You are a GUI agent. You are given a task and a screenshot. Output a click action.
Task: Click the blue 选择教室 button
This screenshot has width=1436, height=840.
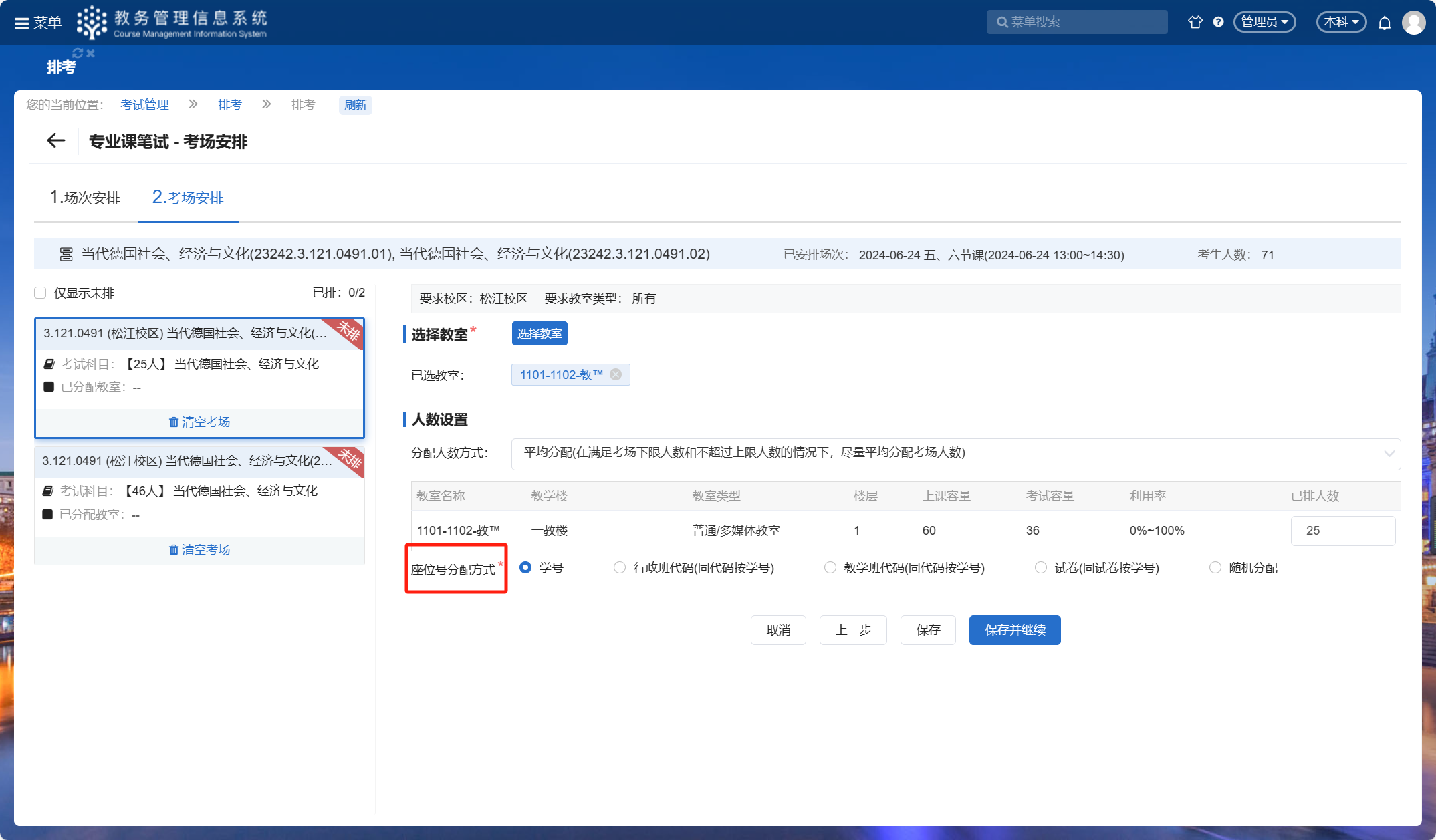pyautogui.click(x=540, y=333)
